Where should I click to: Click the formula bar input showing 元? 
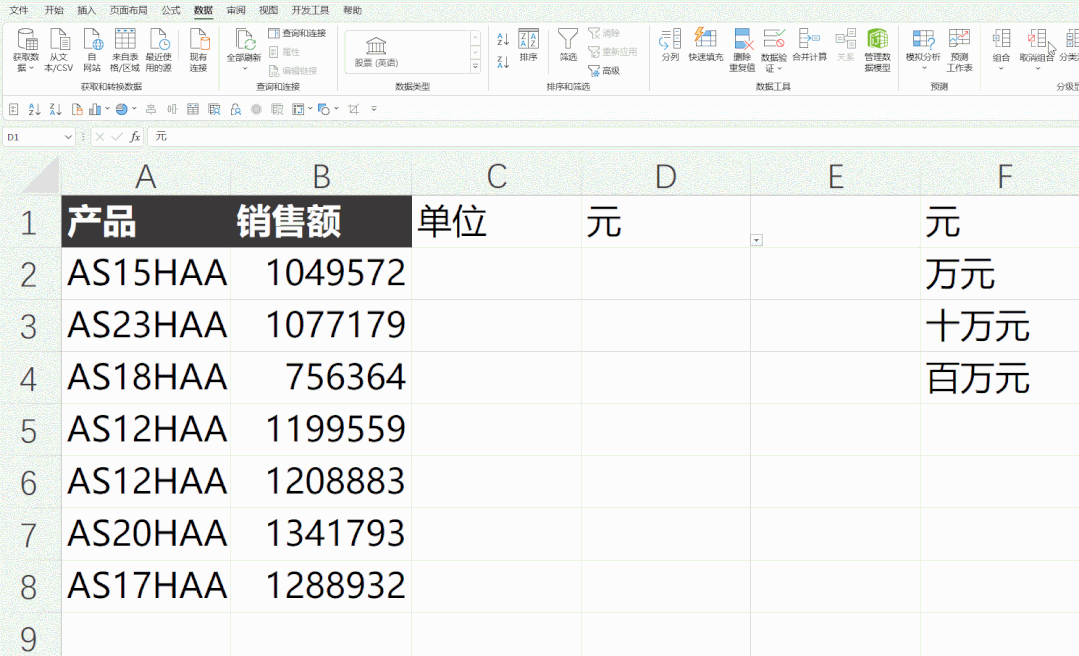[x=612, y=137]
